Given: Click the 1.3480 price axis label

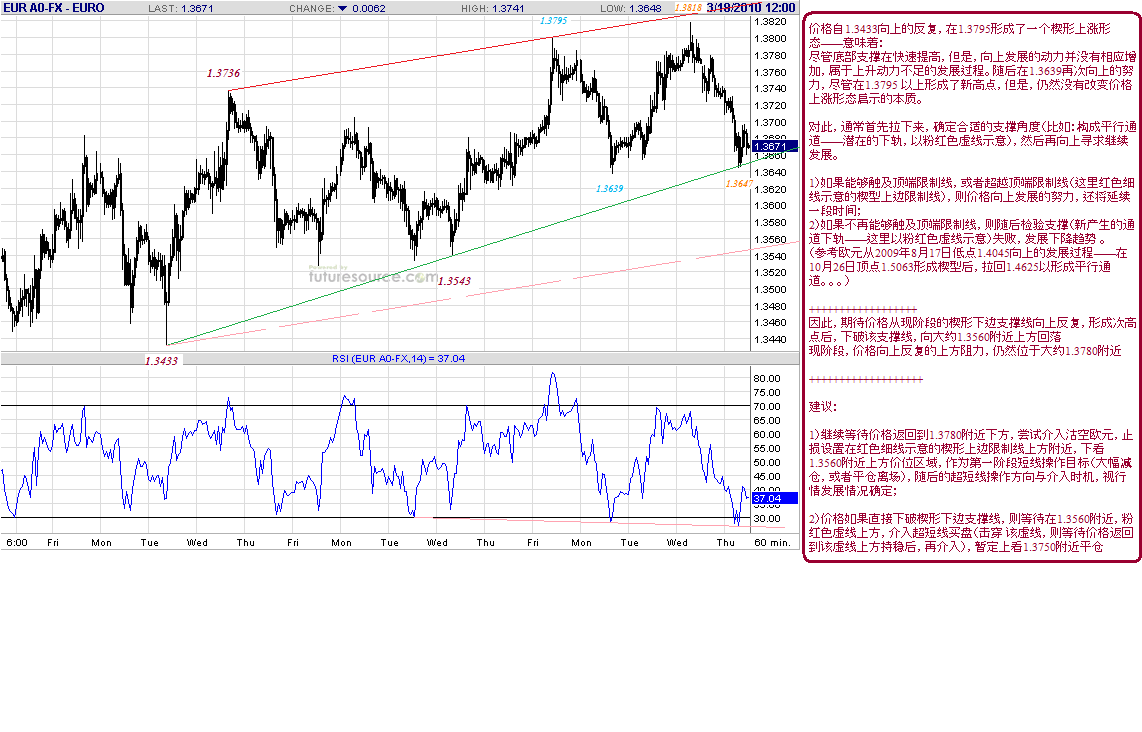Looking at the screenshot, I should [x=771, y=307].
